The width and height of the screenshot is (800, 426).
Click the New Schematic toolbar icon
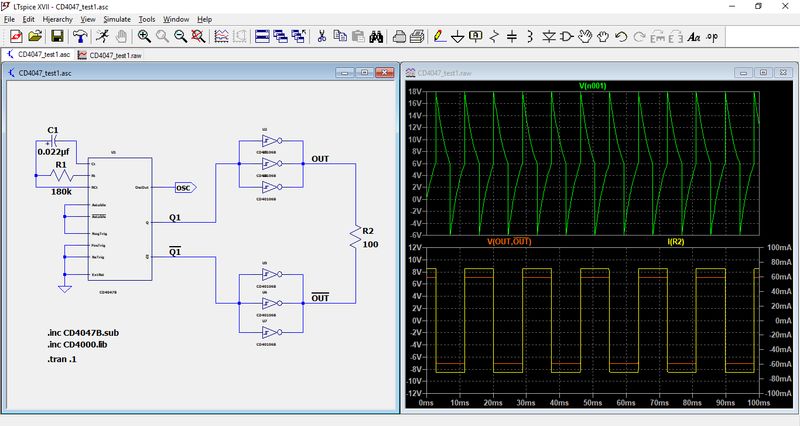[16, 36]
